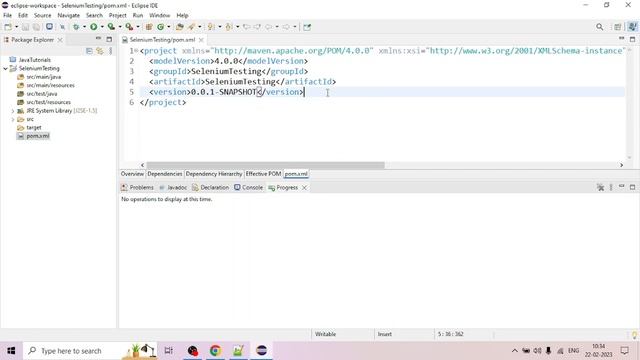Open the Window menu
The width and height of the screenshot is (640, 360).
coord(159,15)
